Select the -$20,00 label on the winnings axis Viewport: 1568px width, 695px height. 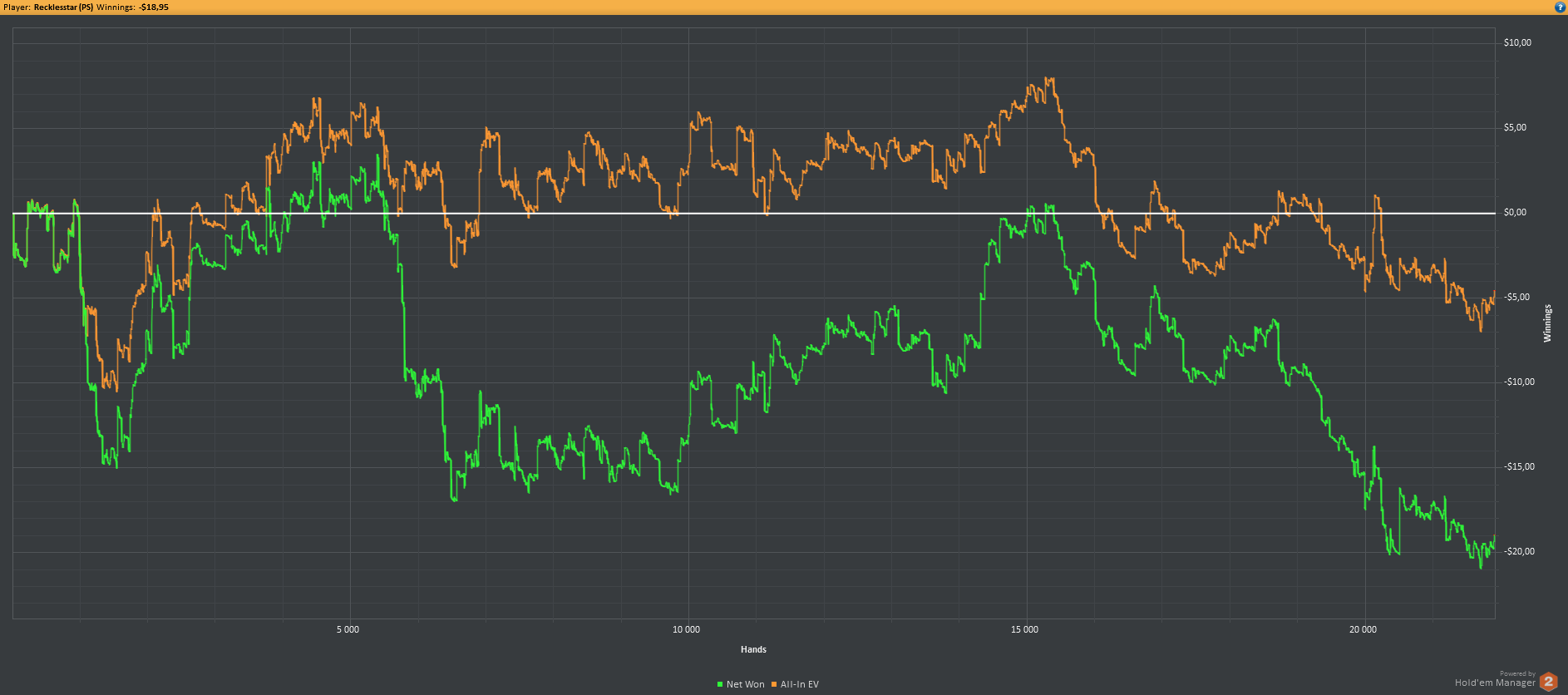coord(1519,551)
